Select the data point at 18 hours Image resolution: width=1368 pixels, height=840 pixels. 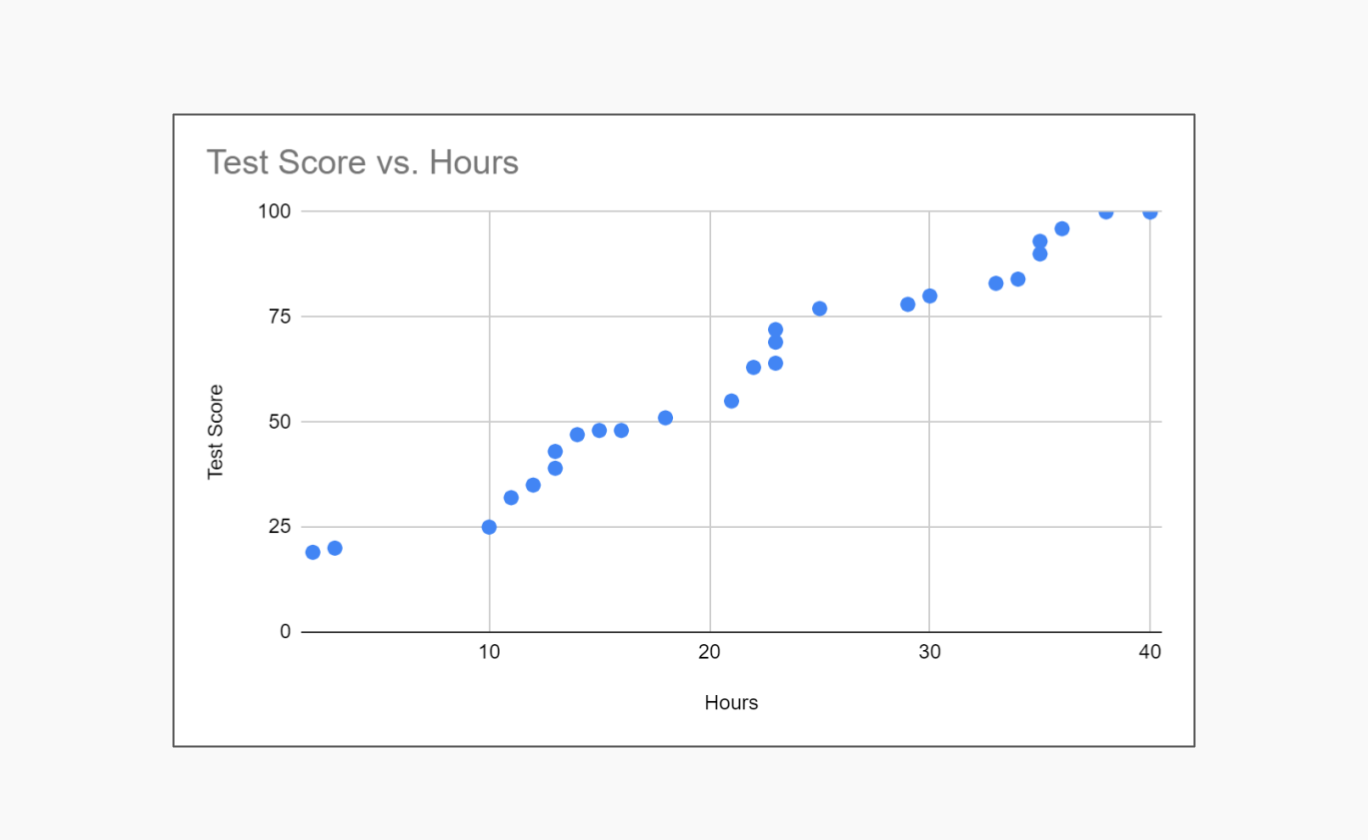(665, 418)
